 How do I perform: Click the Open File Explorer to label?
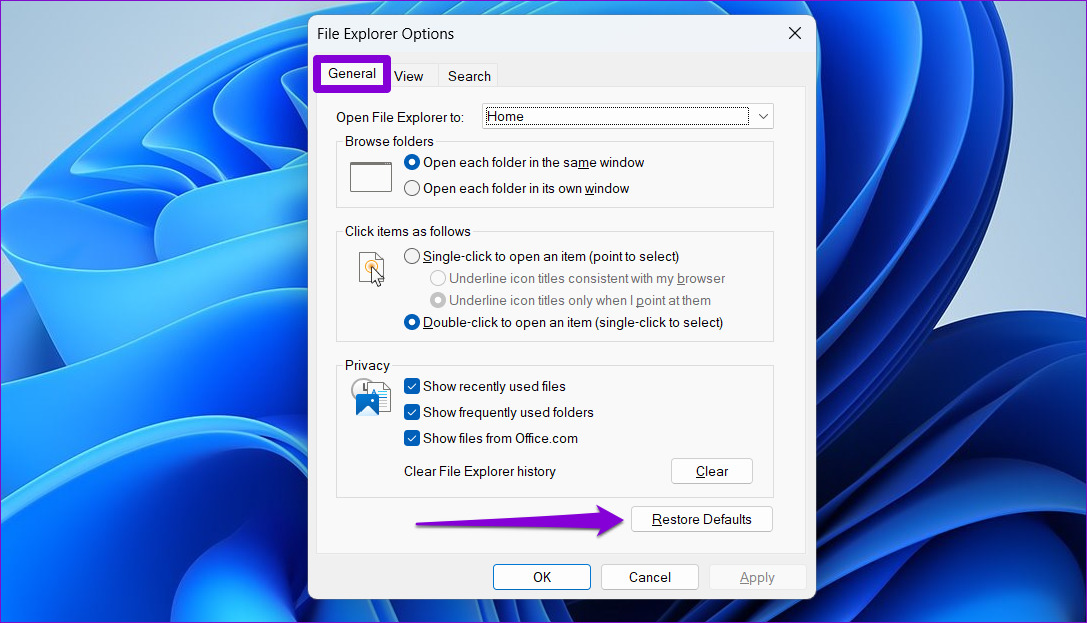tap(400, 117)
